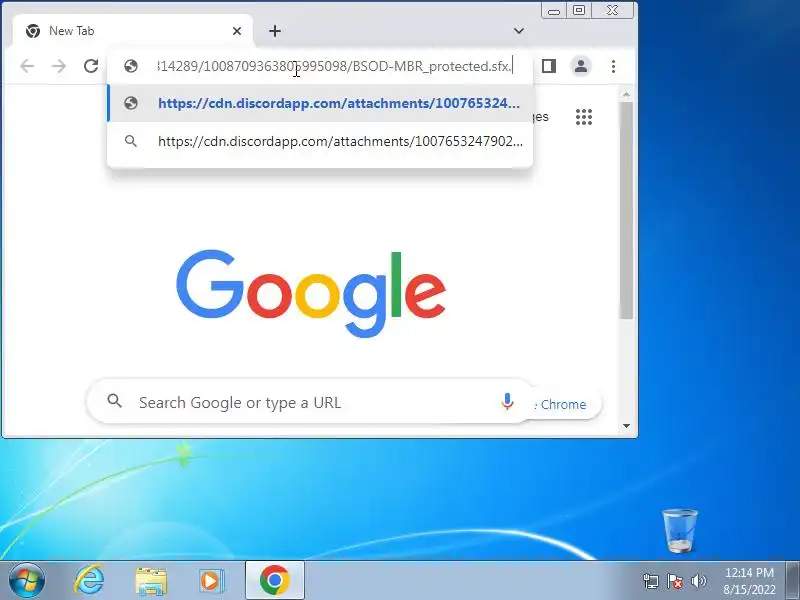Open the network tray icon
Image resolution: width=800 pixels, height=600 pixels.
[651, 581]
